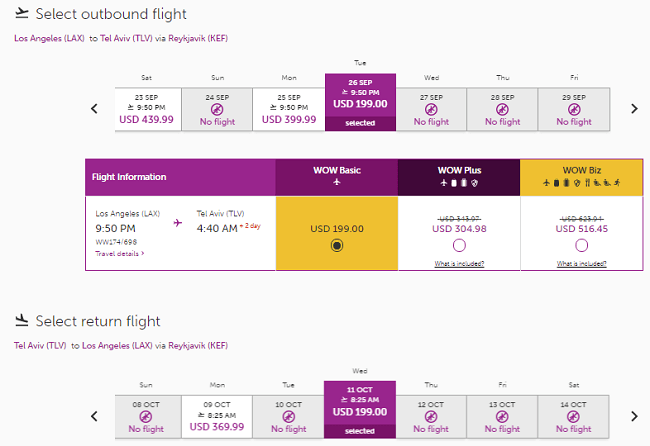This screenshot has width=650, height=446.
Task: Show earlier outbound dates with left arrow
Action: click(x=95, y=109)
